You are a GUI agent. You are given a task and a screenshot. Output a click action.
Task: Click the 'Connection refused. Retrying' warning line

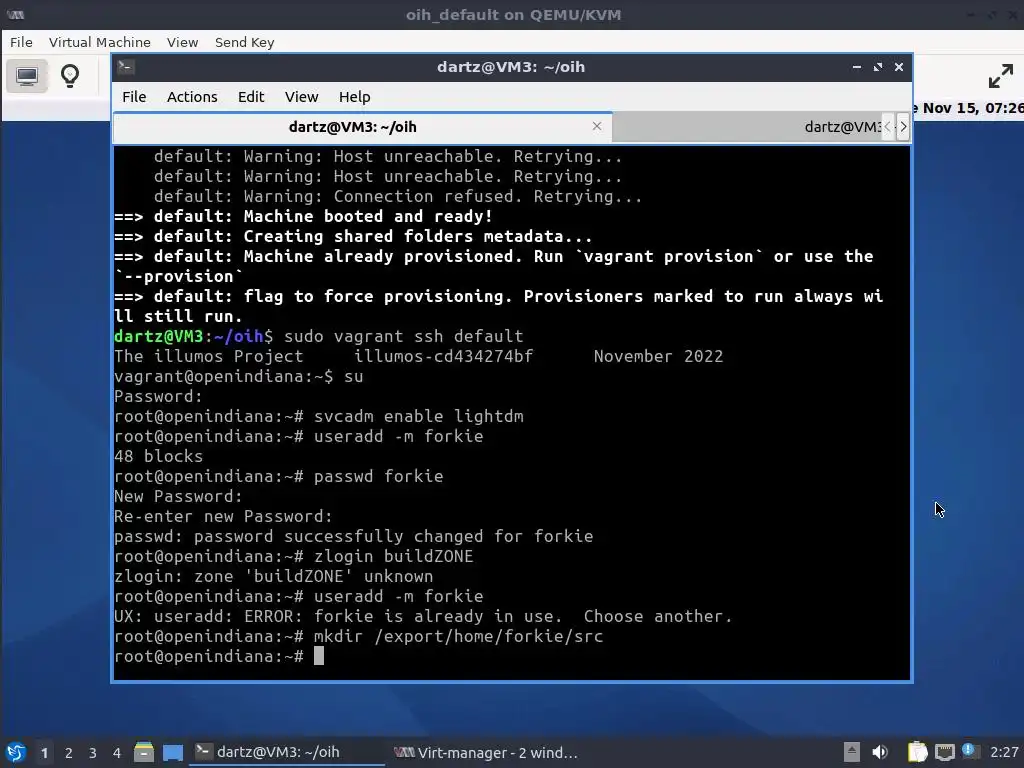point(398,197)
